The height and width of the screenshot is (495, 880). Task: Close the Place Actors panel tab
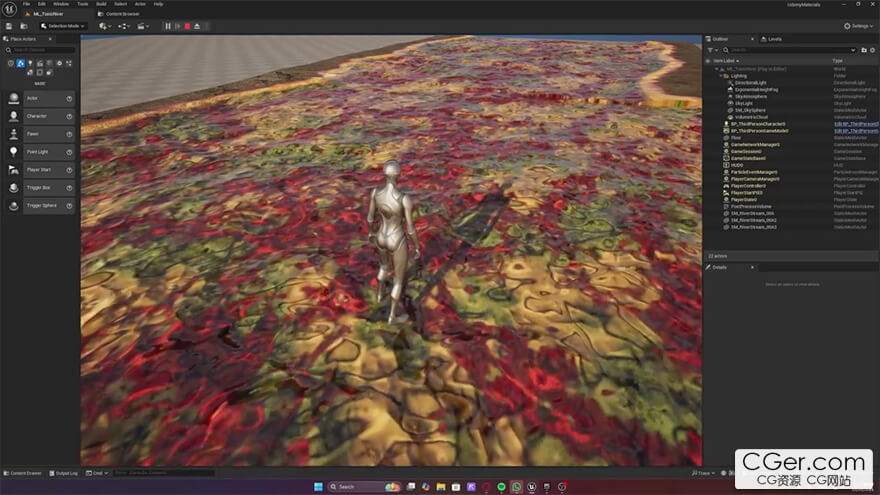tap(50, 39)
